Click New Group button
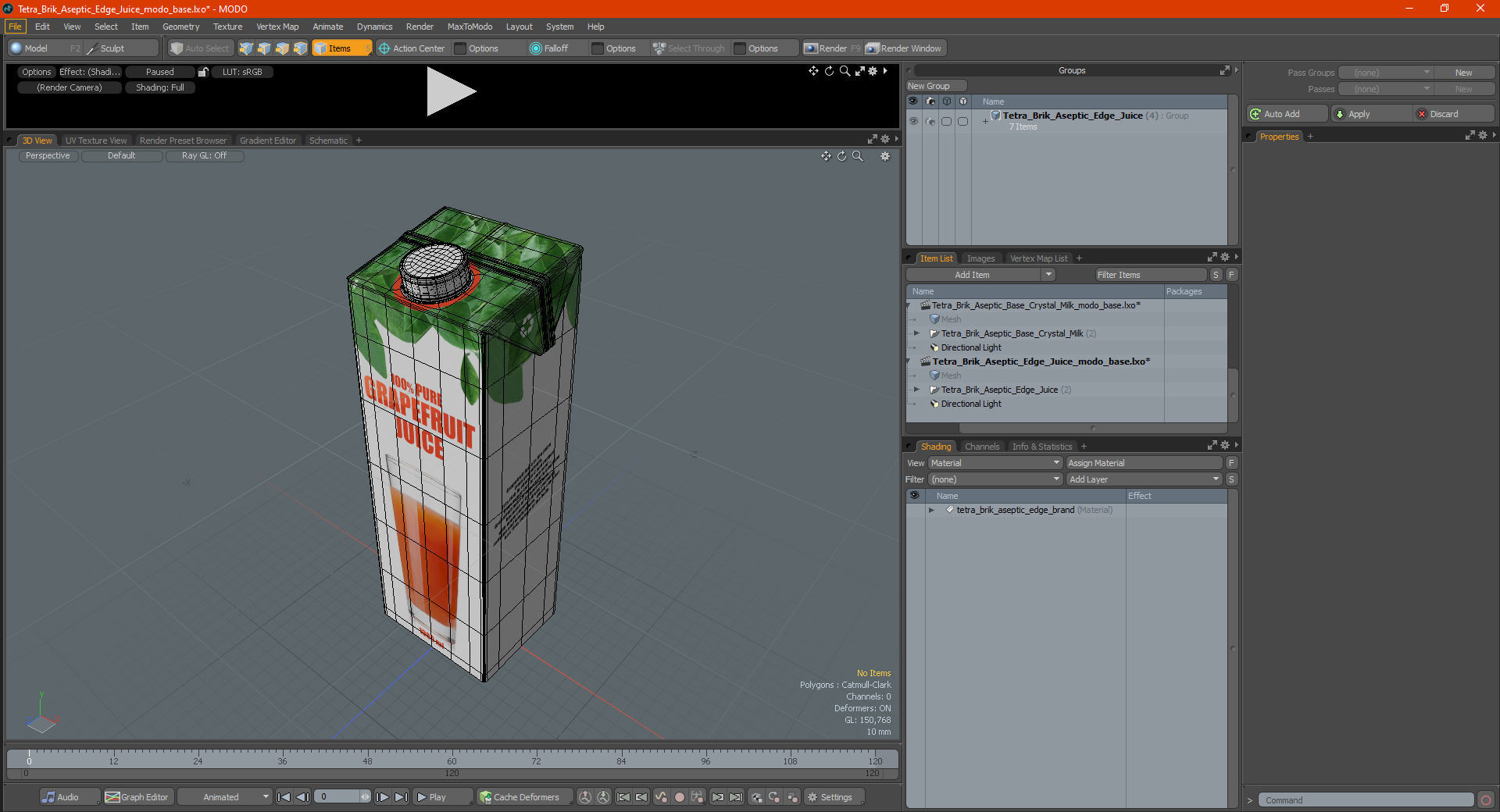 click(x=936, y=86)
